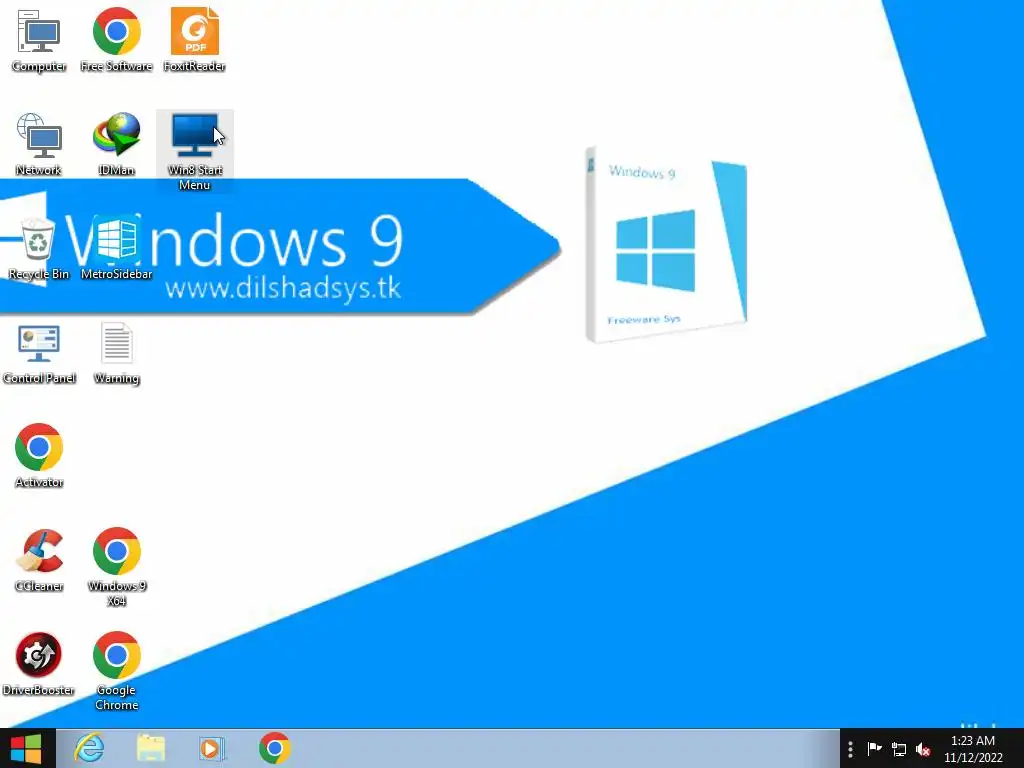The width and height of the screenshot is (1024, 768).
Task: Open Chrome from the taskbar
Action: pyautogui.click(x=274, y=748)
